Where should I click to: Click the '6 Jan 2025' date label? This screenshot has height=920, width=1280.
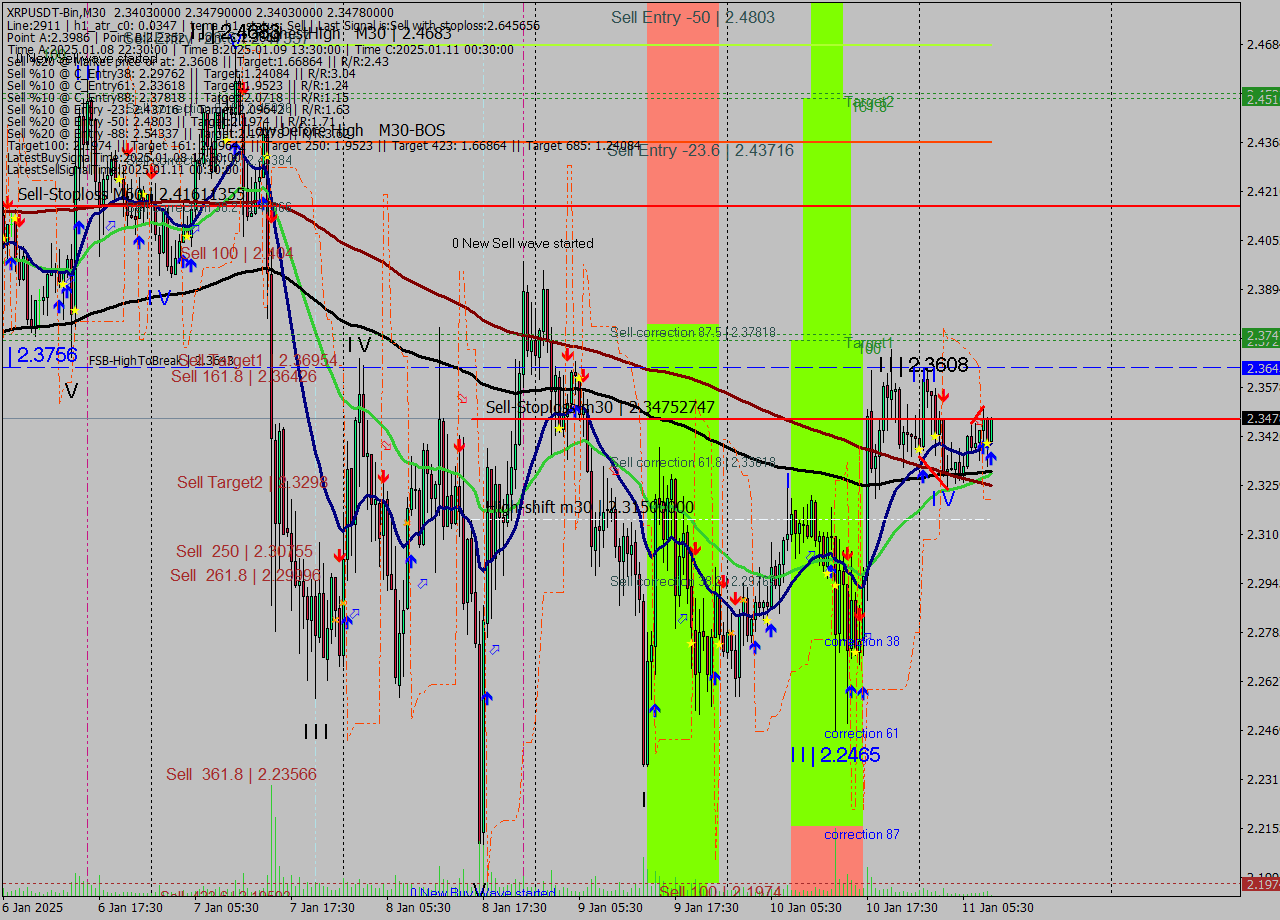32,908
